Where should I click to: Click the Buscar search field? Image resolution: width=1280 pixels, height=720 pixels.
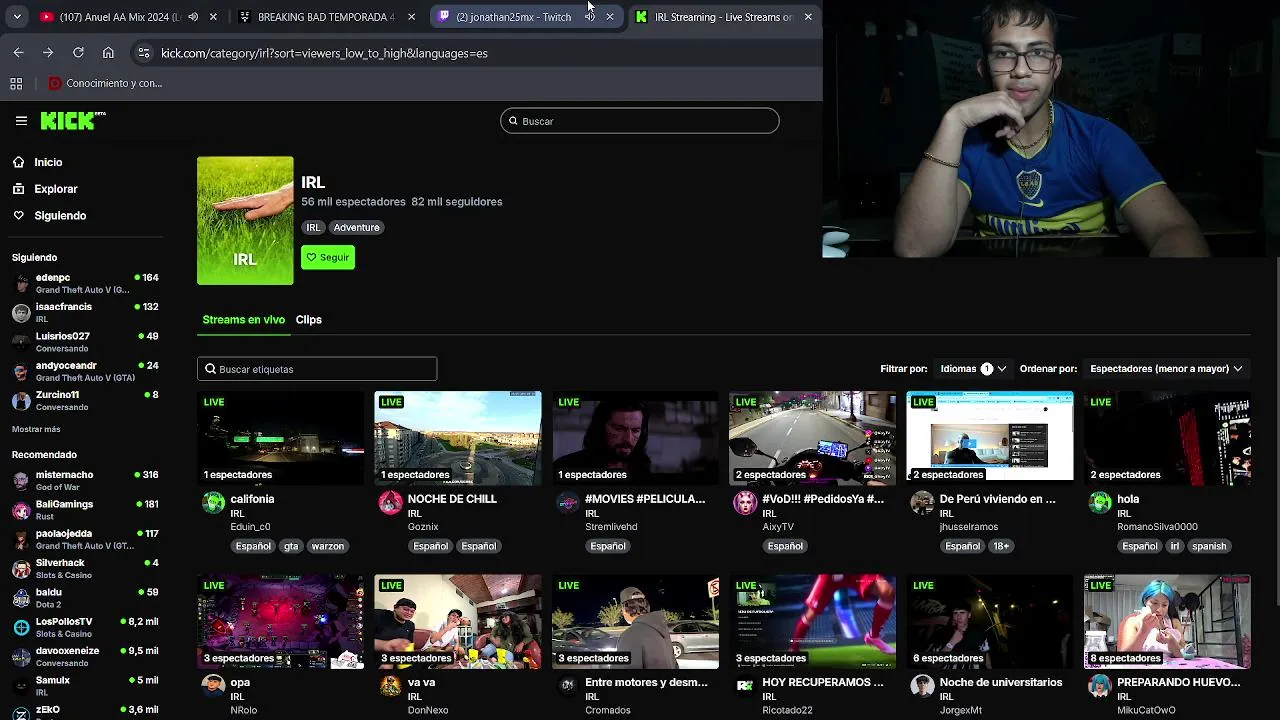[x=640, y=121]
